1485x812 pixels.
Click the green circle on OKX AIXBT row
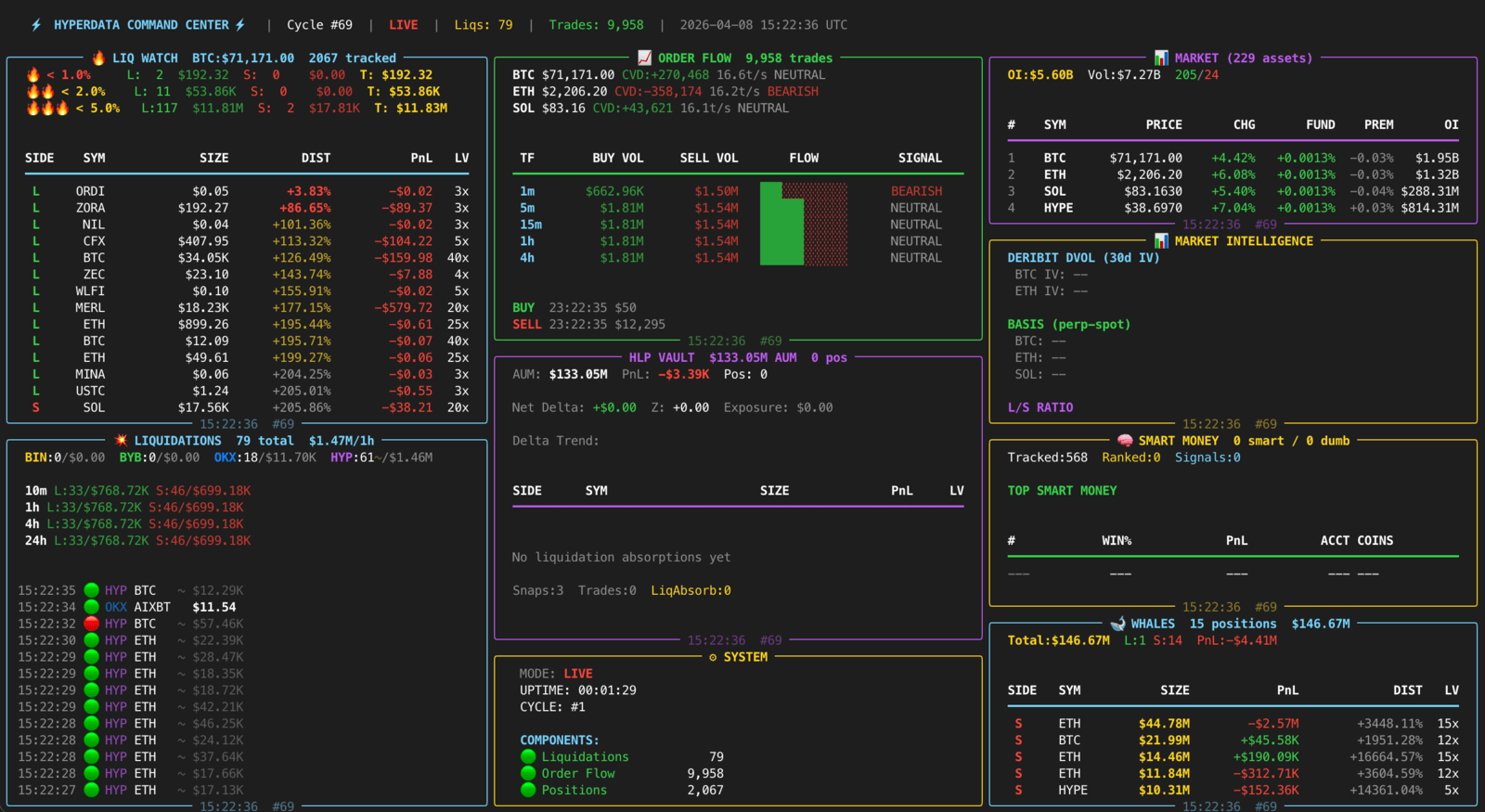pos(92,607)
